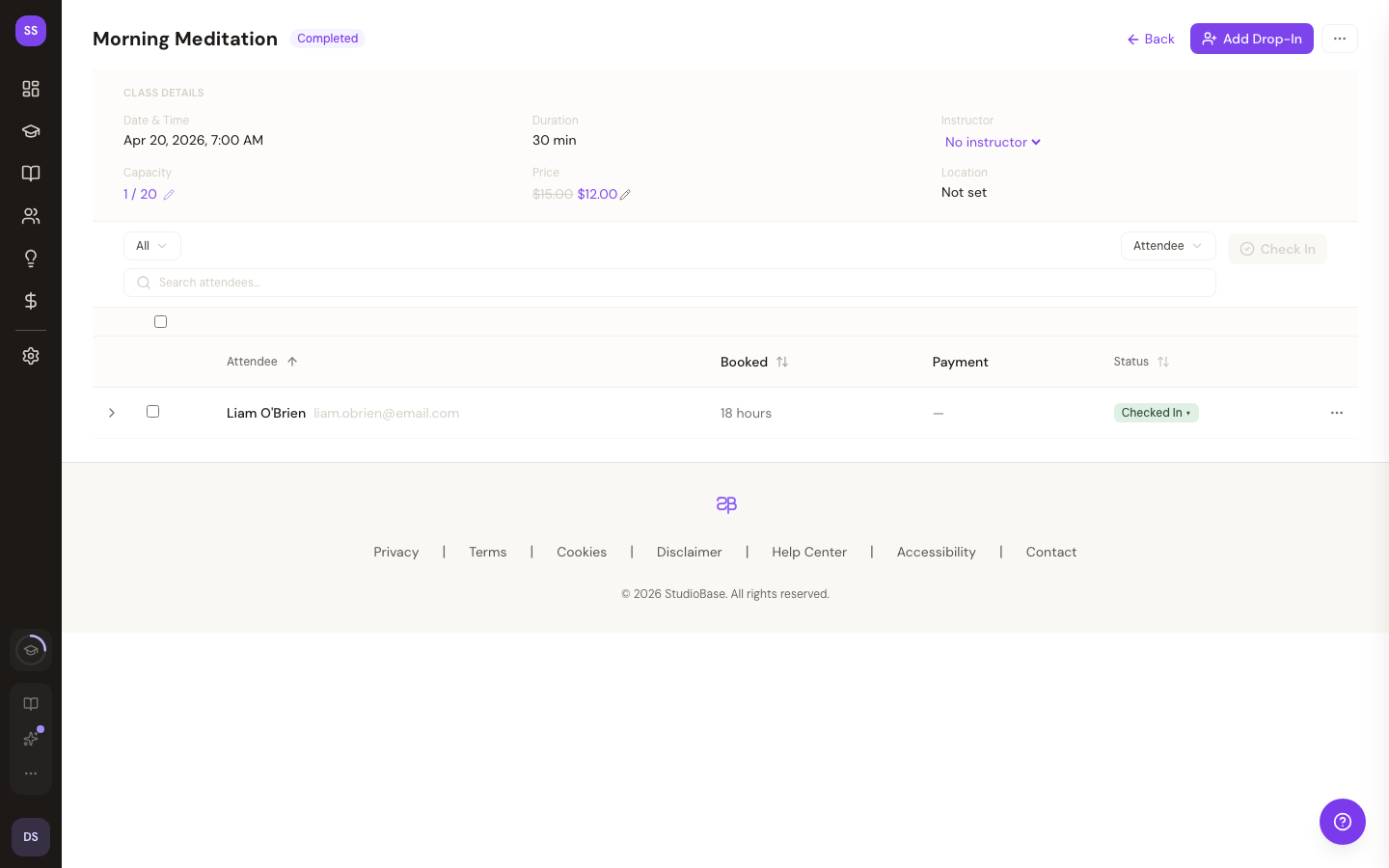This screenshot has height=868, width=1389.
Task: Open the Attendee sort dropdown
Action: point(1167,246)
